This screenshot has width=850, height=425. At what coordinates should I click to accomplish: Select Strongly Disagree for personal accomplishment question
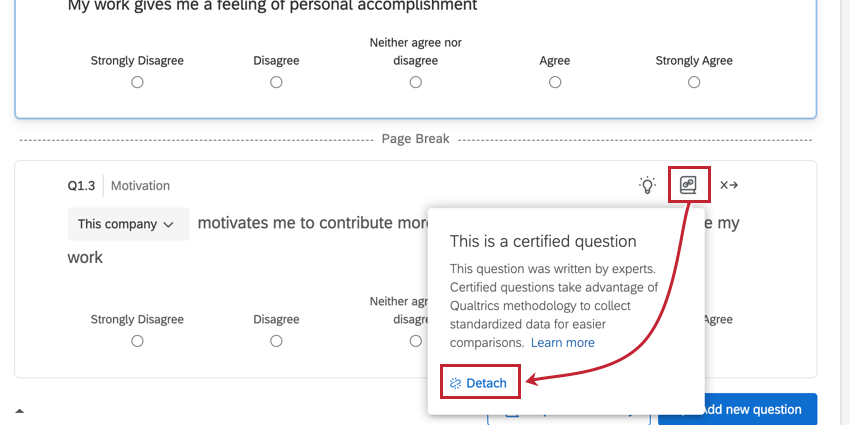pos(137,82)
